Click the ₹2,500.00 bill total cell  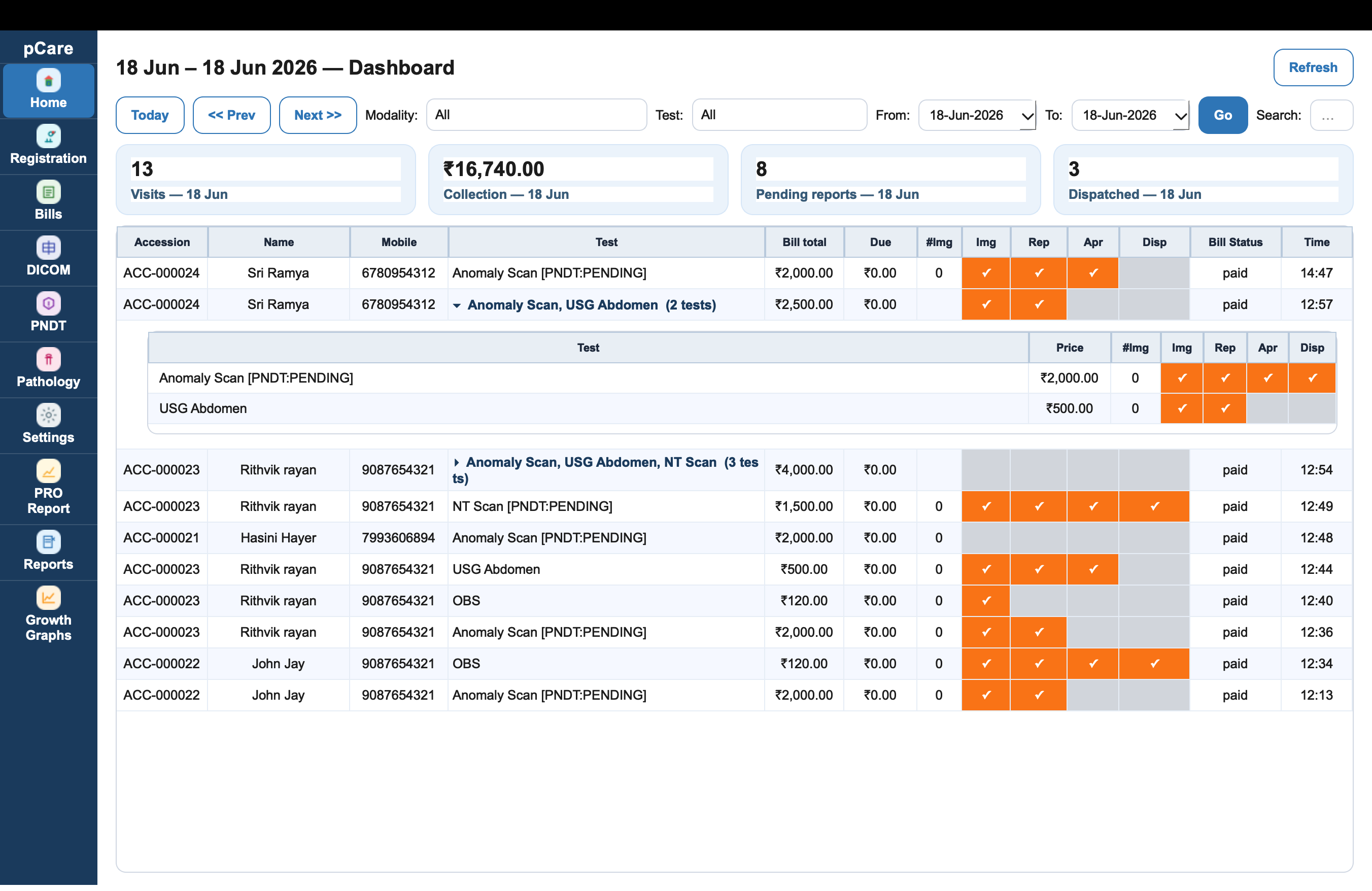pyautogui.click(x=804, y=304)
